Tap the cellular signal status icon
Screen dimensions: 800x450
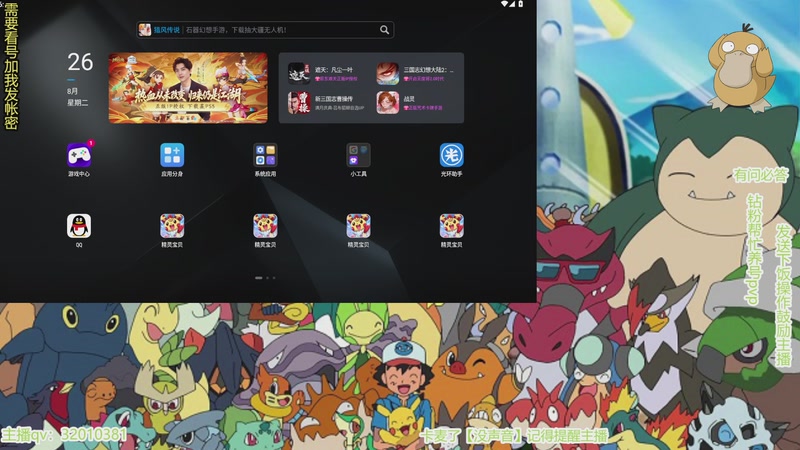click(513, 4)
